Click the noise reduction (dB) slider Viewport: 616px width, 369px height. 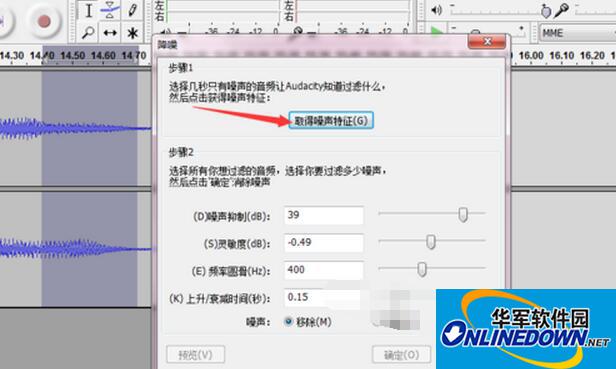[432, 214]
